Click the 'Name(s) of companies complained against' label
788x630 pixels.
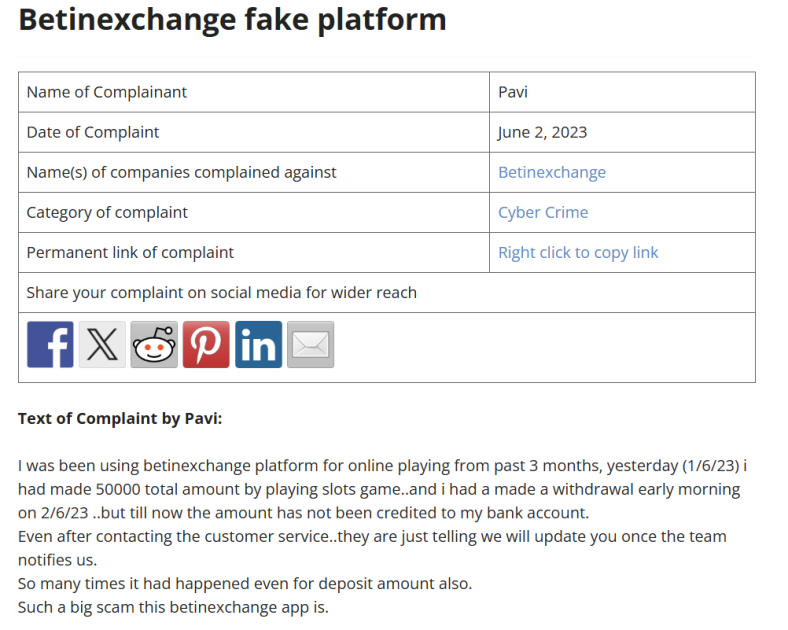pos(181,172)
